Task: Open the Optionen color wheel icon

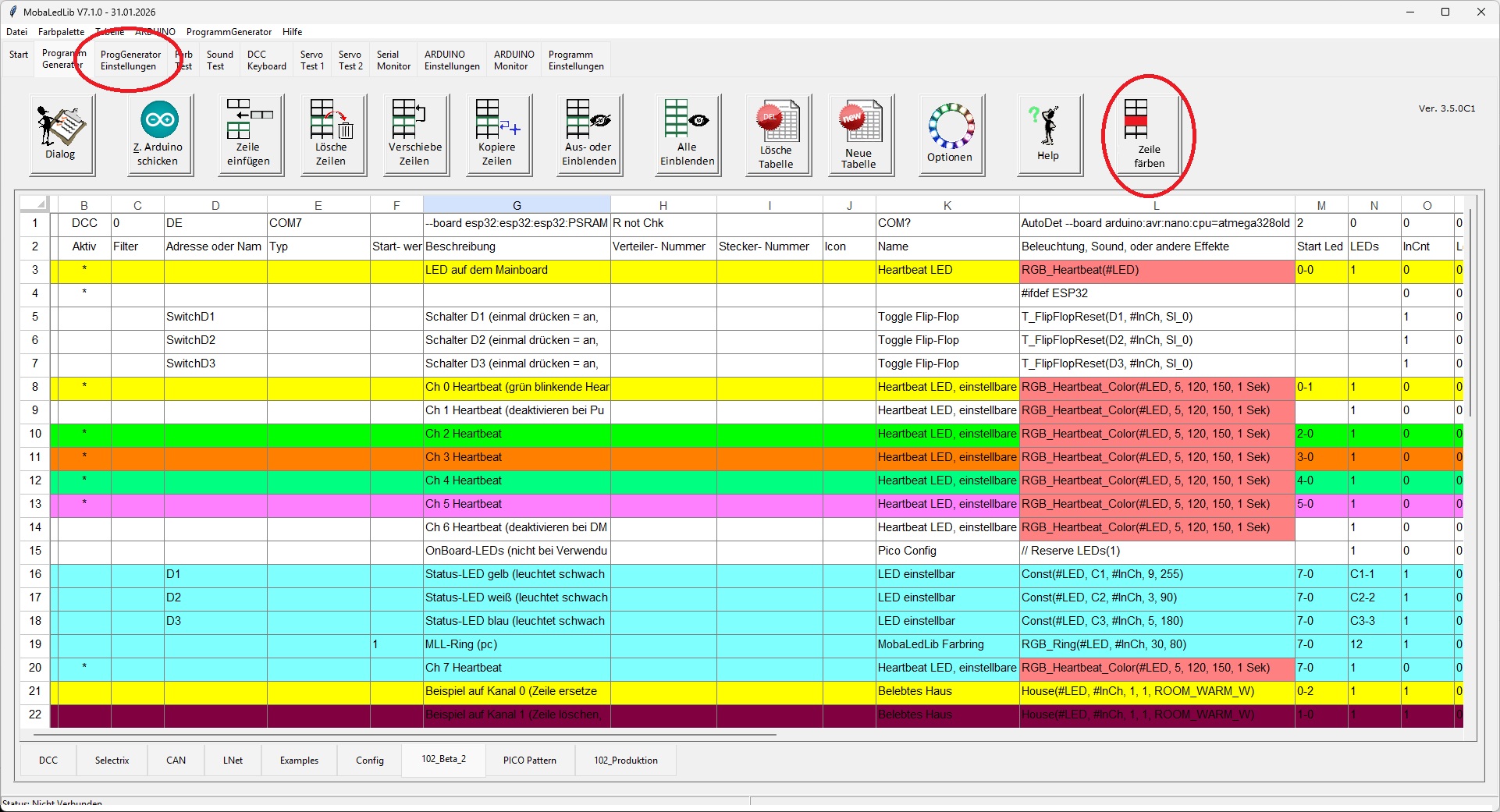Action: tap(950, 133)
